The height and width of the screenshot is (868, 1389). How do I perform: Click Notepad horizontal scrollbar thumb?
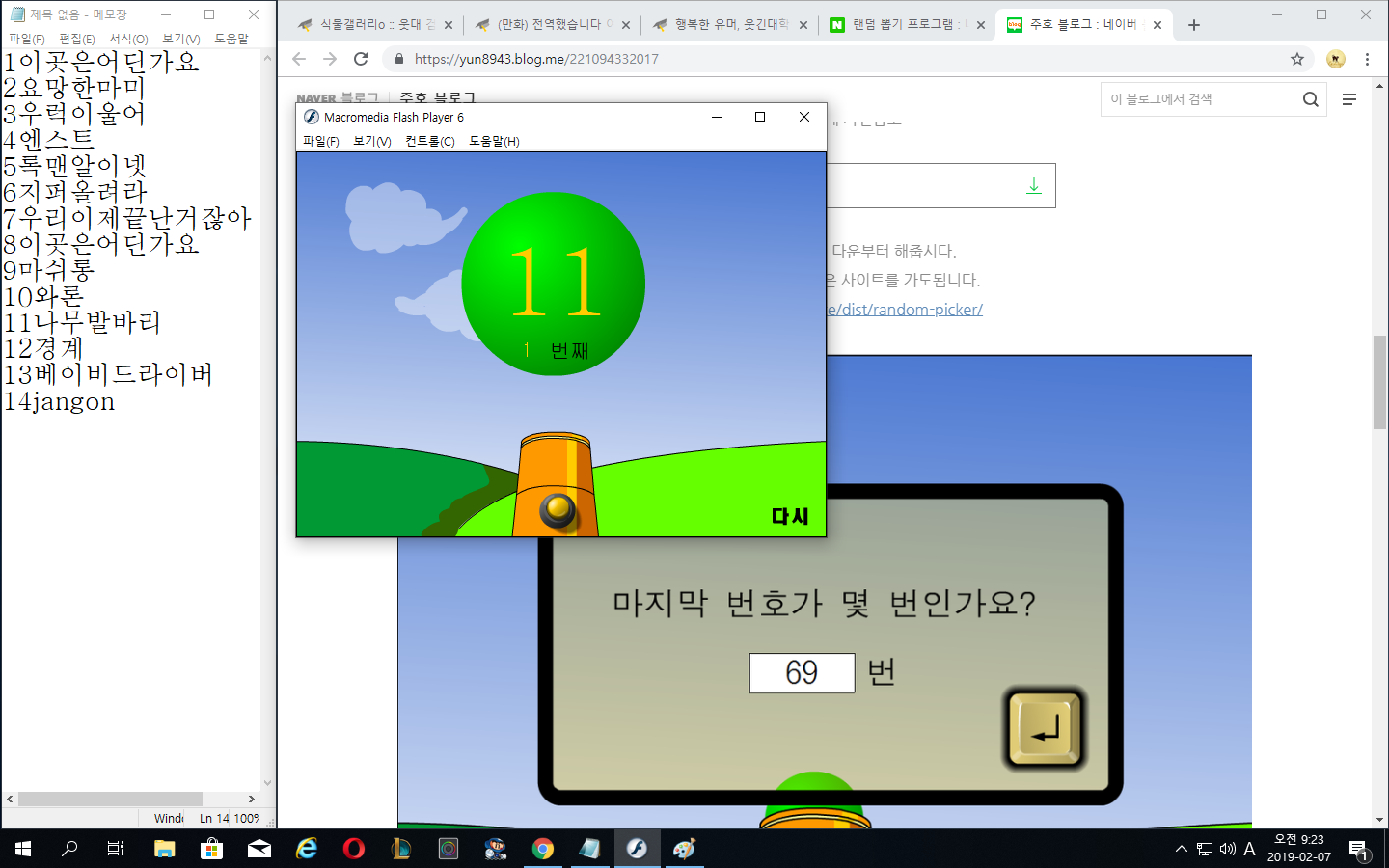point(110,799)
